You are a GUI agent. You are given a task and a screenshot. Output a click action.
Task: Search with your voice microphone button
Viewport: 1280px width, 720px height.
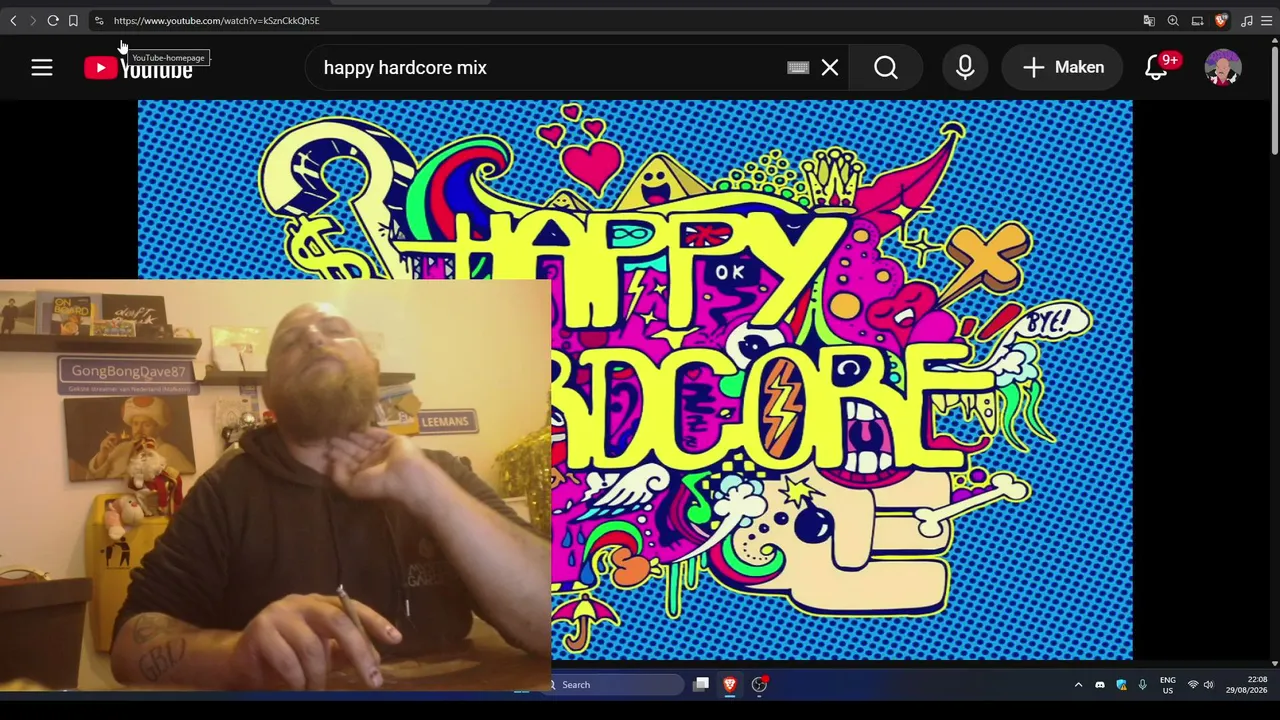(965, 67)
